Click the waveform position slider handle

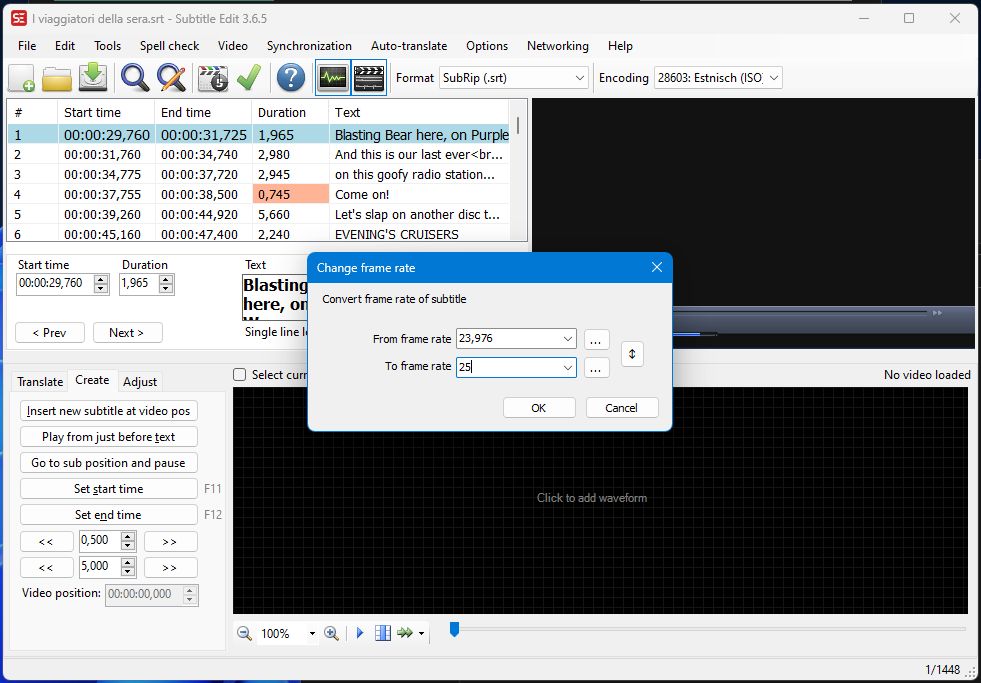[454, 629]
